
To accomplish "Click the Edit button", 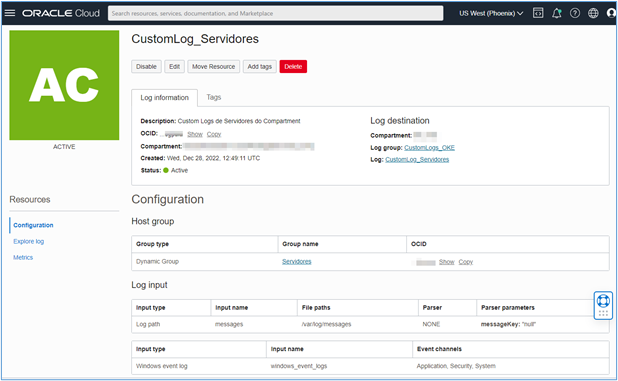I will coord(174,67).
